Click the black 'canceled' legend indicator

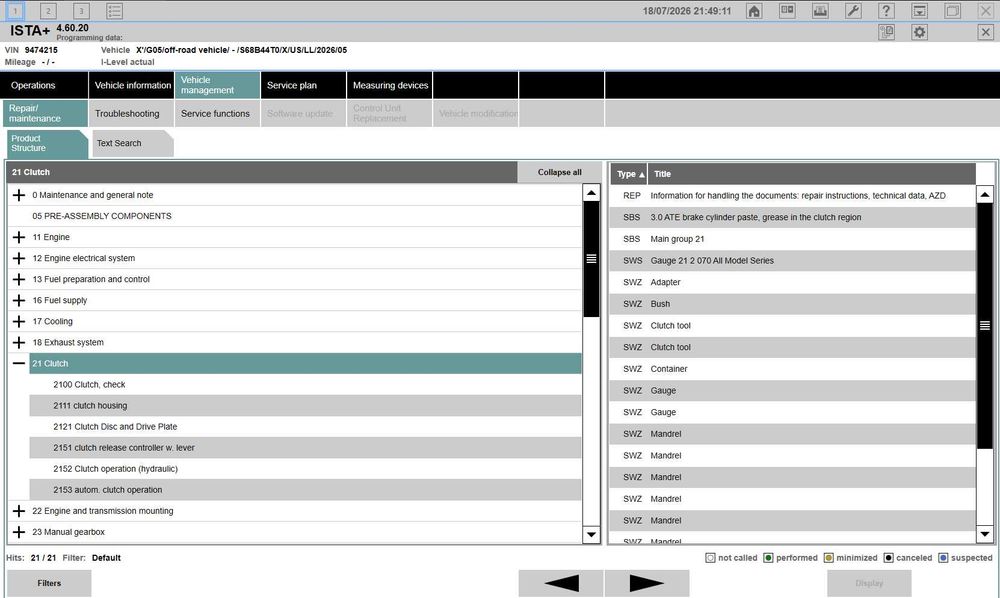pos(888,558)
